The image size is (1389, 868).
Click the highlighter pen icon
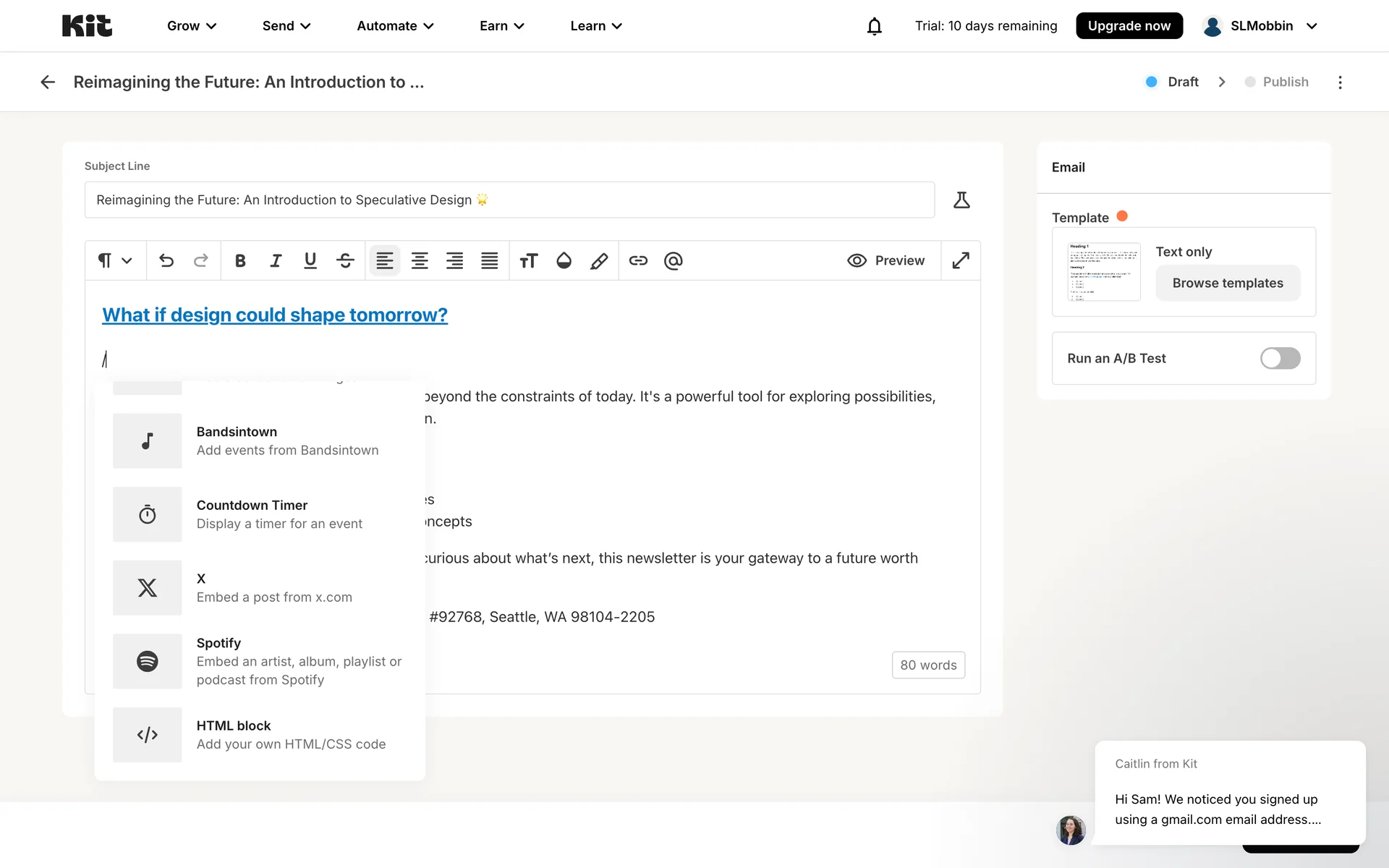pos(599,260)
